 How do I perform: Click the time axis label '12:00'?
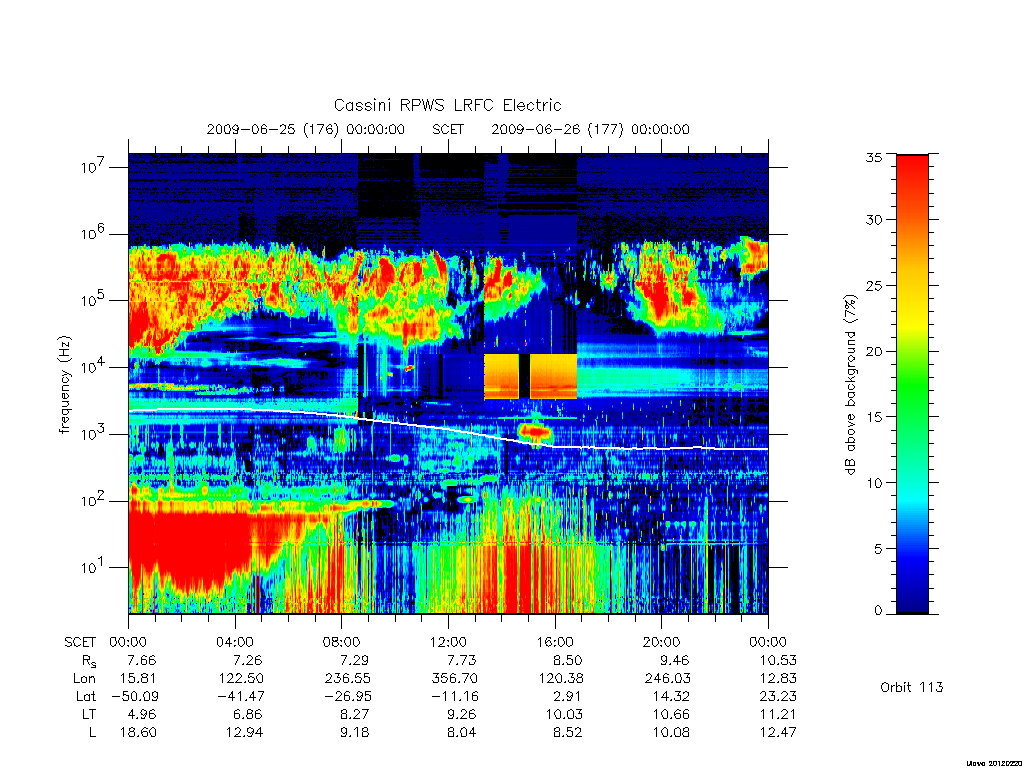tap(448, 642)
